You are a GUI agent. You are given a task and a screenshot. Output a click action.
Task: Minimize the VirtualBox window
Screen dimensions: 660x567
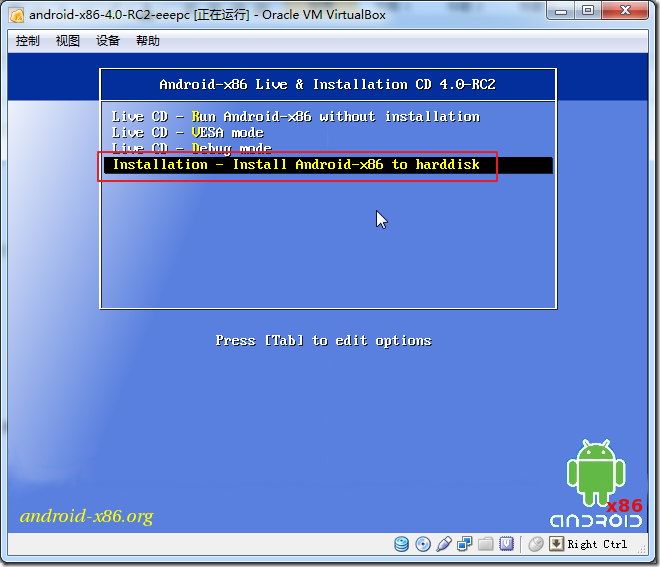tap(561, 11)
